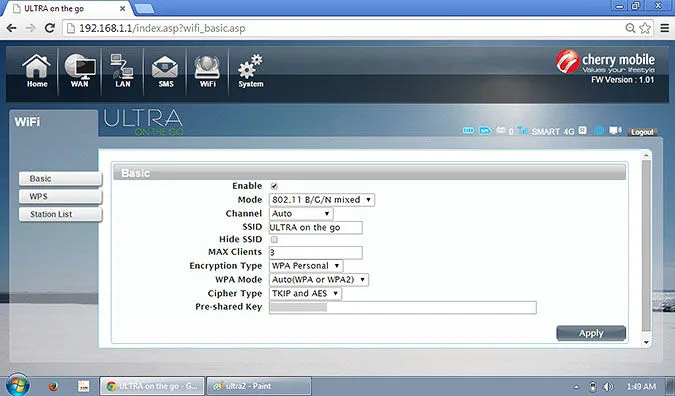The height and width of the screenshot is (396, 675).
Task: Click the battery status icon
Action: (468, 130)
